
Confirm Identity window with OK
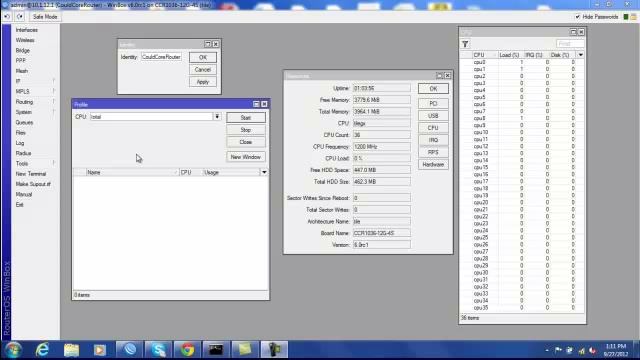click(x=203, y=58)
